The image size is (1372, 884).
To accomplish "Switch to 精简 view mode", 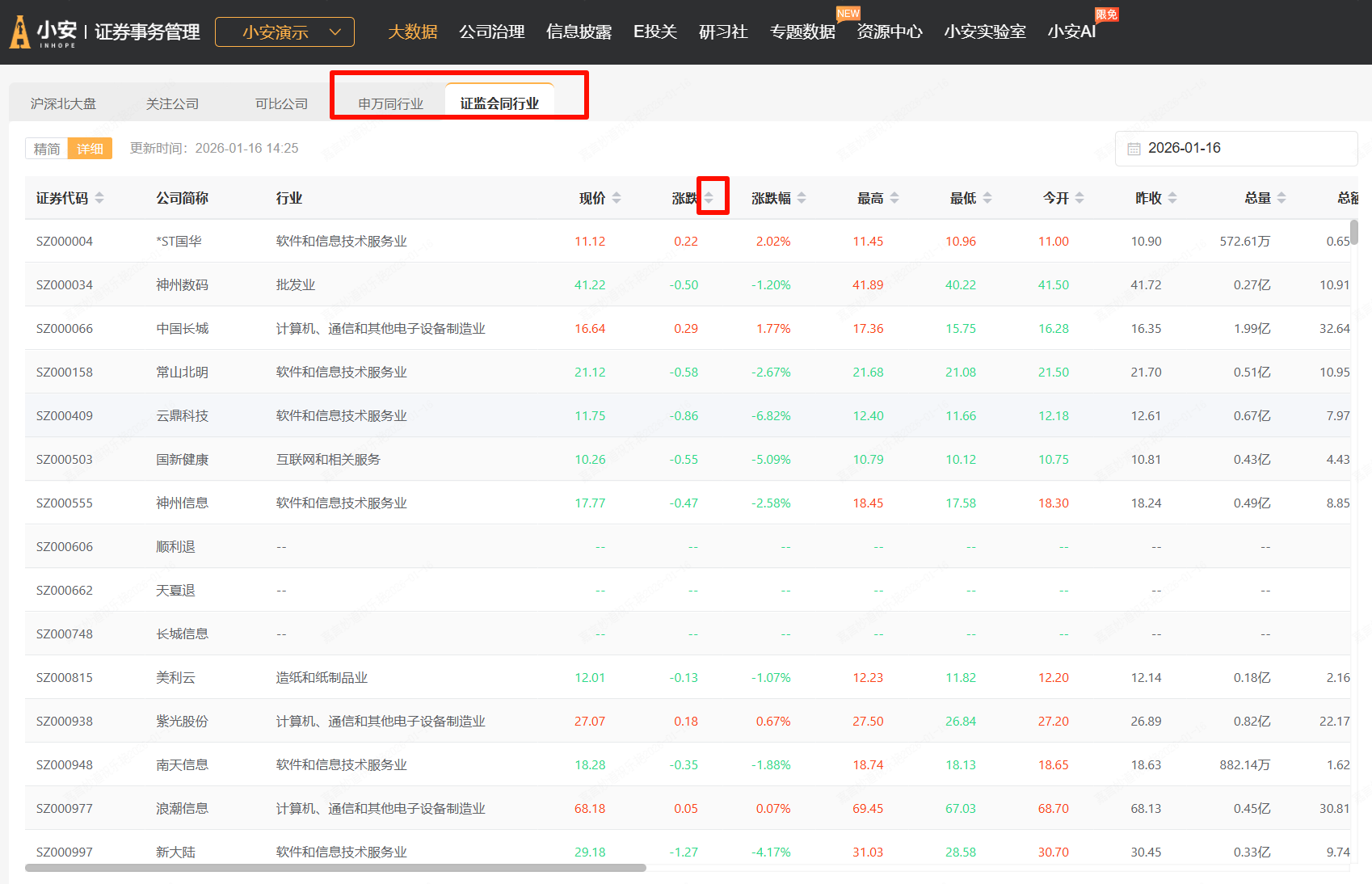I will 47,149.
